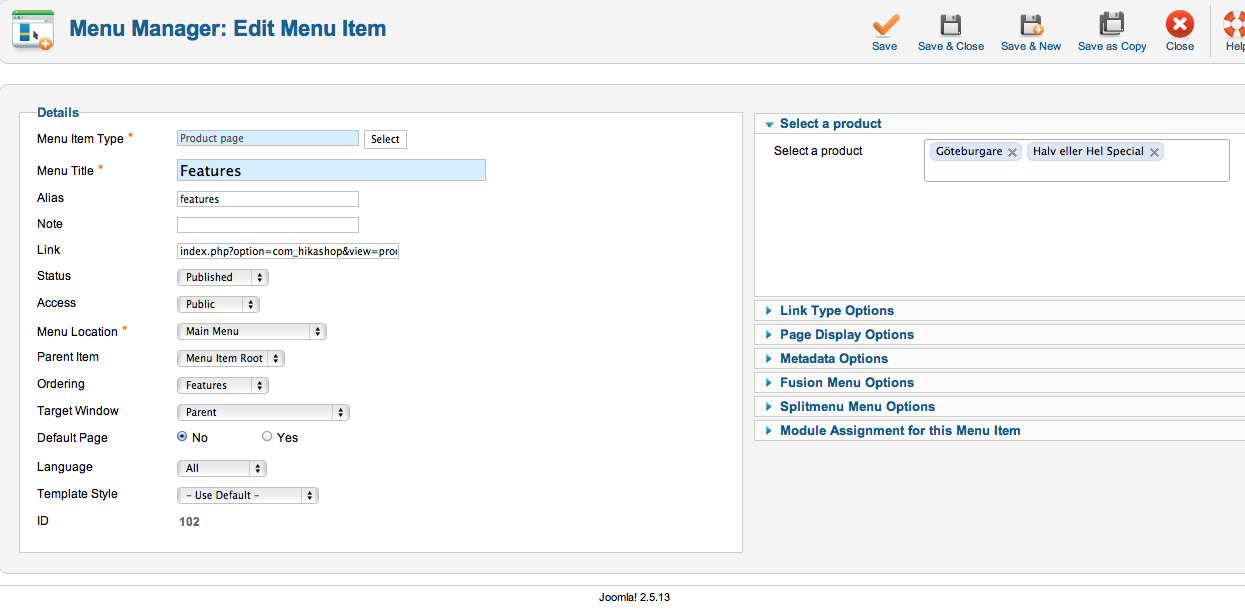Remove the Halv eller Hel Special tag
Viewport: 1245px width, 612px height.
tap(1154, 153)
